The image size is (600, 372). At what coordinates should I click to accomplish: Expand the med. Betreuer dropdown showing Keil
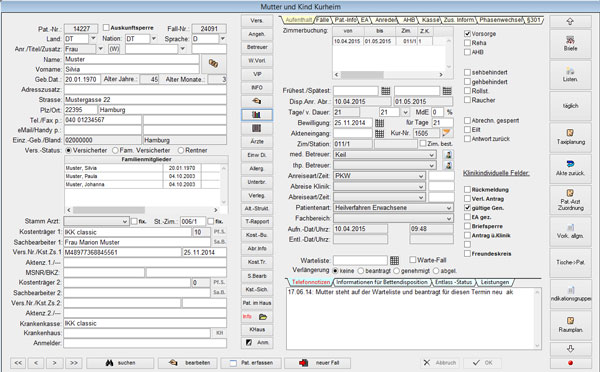[x=432, y=155]
